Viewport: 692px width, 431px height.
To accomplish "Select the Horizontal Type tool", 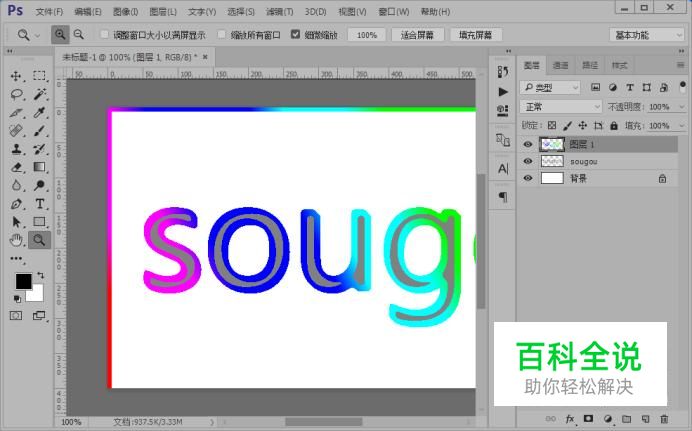I will (39, 204).
